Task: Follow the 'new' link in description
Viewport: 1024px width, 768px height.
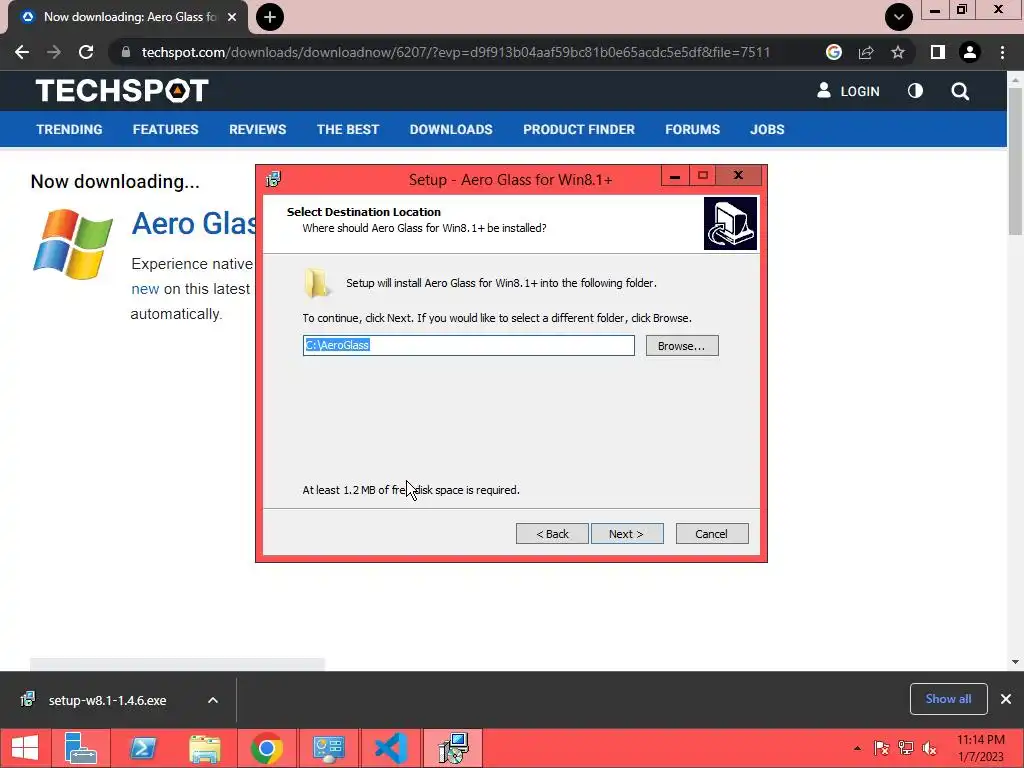Action: pyautogui.click(x=145, y=289)
